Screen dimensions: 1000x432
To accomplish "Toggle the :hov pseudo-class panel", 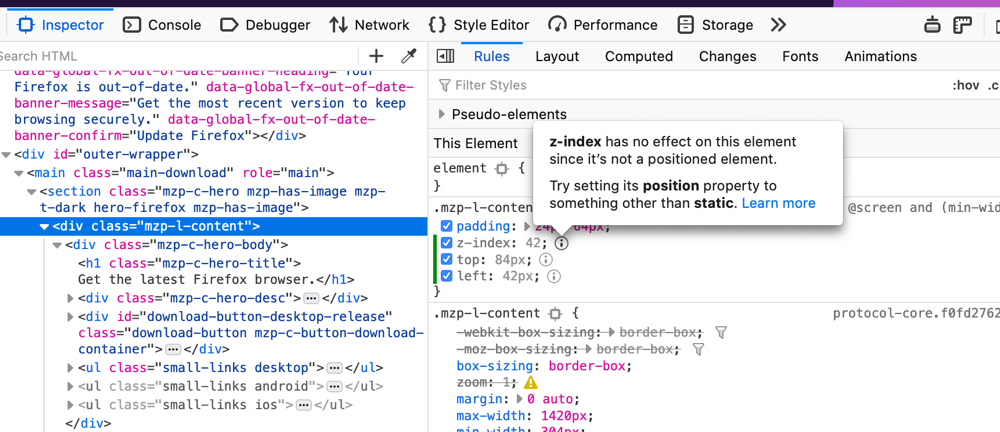I will pyautogui.click(x=966, y=86).
